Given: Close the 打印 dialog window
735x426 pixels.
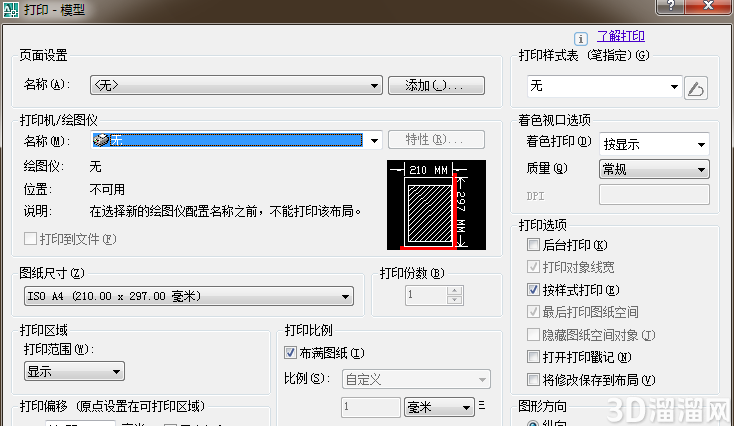Looking at the screenshot, I should pos(708,6).
